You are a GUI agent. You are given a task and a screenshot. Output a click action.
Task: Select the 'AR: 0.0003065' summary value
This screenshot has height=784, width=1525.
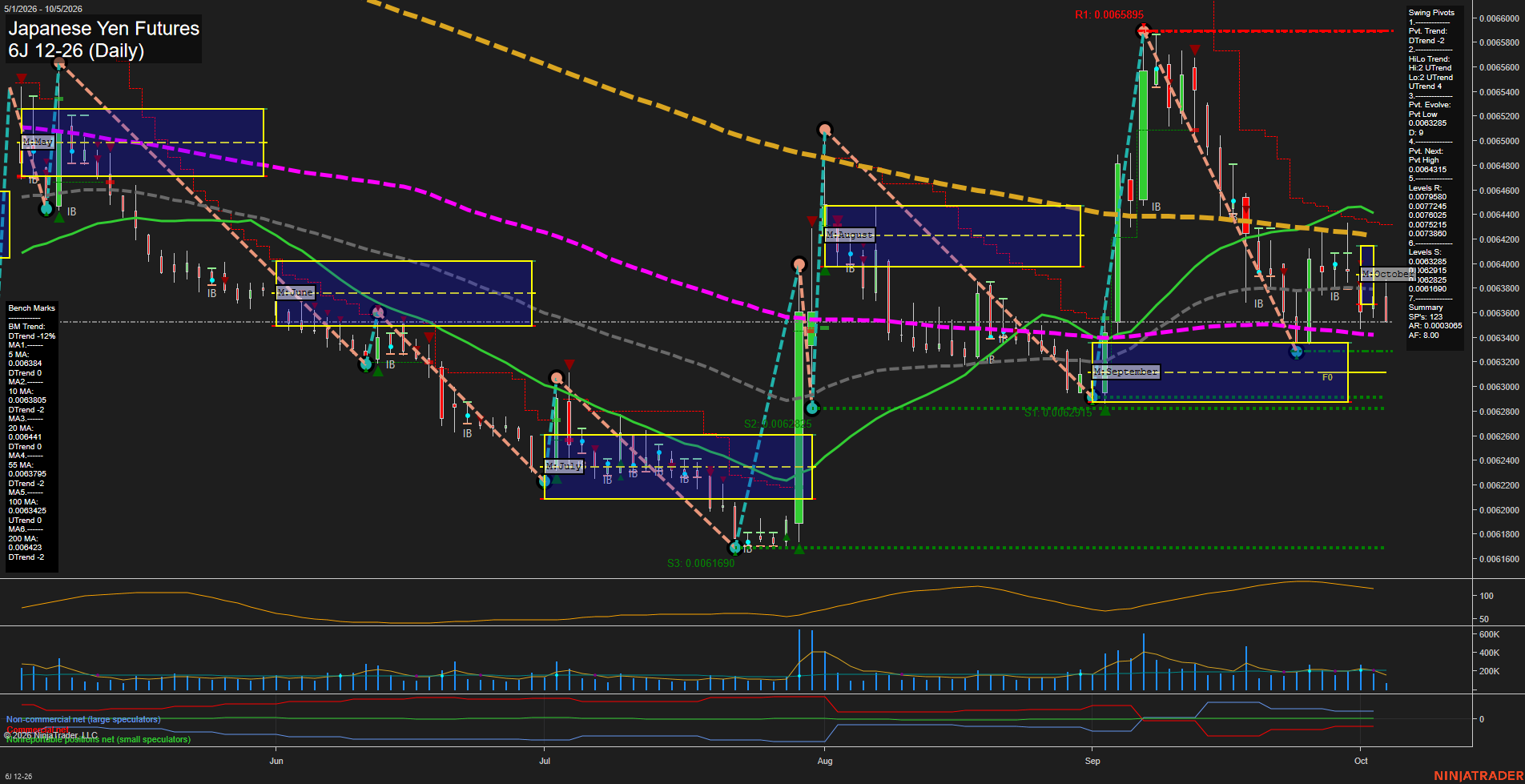[1435, 326]
